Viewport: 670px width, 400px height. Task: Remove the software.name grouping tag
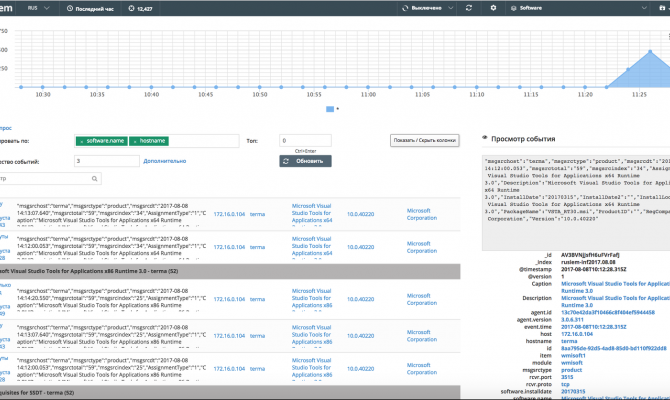tap(82, 141)
